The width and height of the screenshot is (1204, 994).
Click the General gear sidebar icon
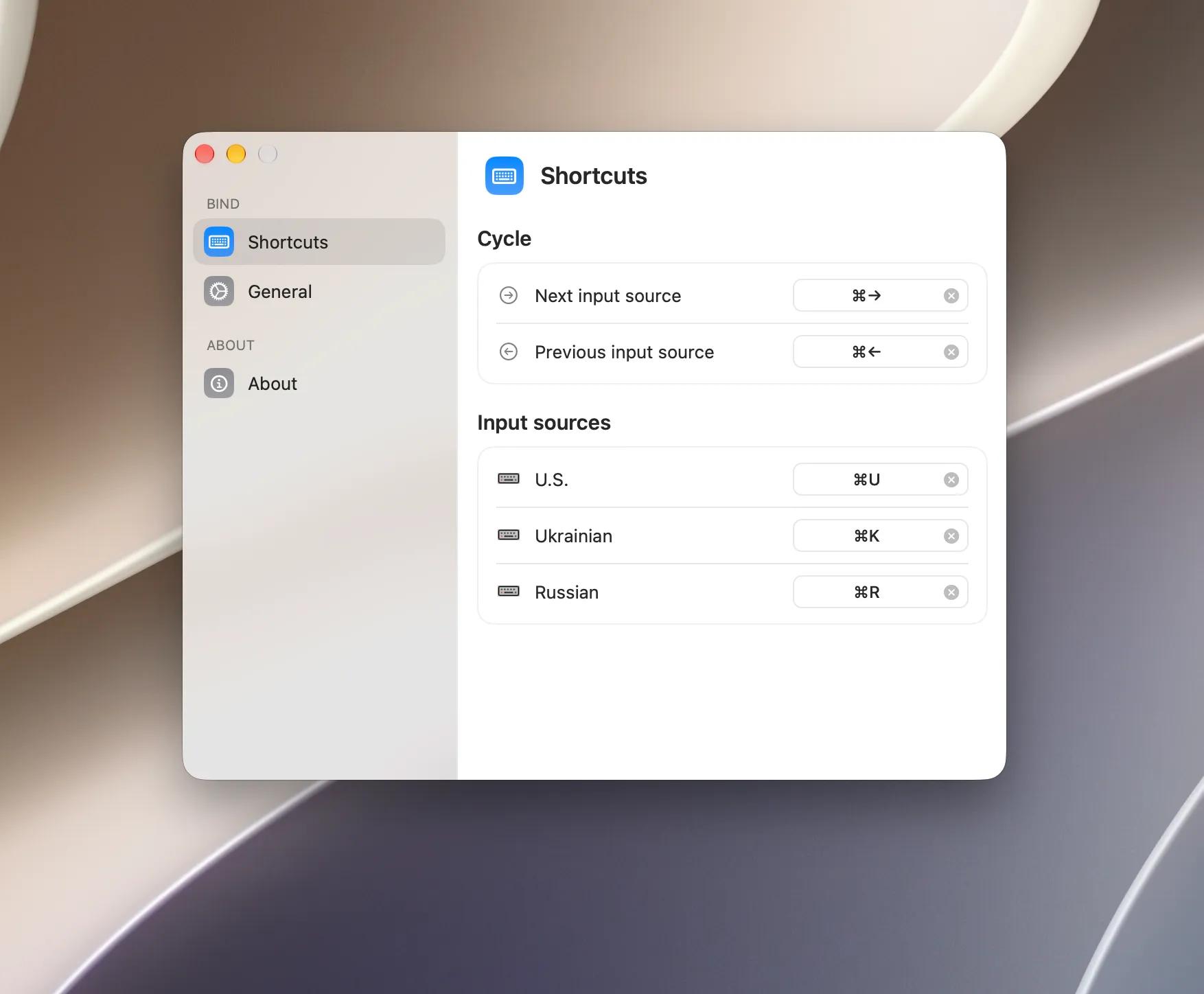coord(219,291)
